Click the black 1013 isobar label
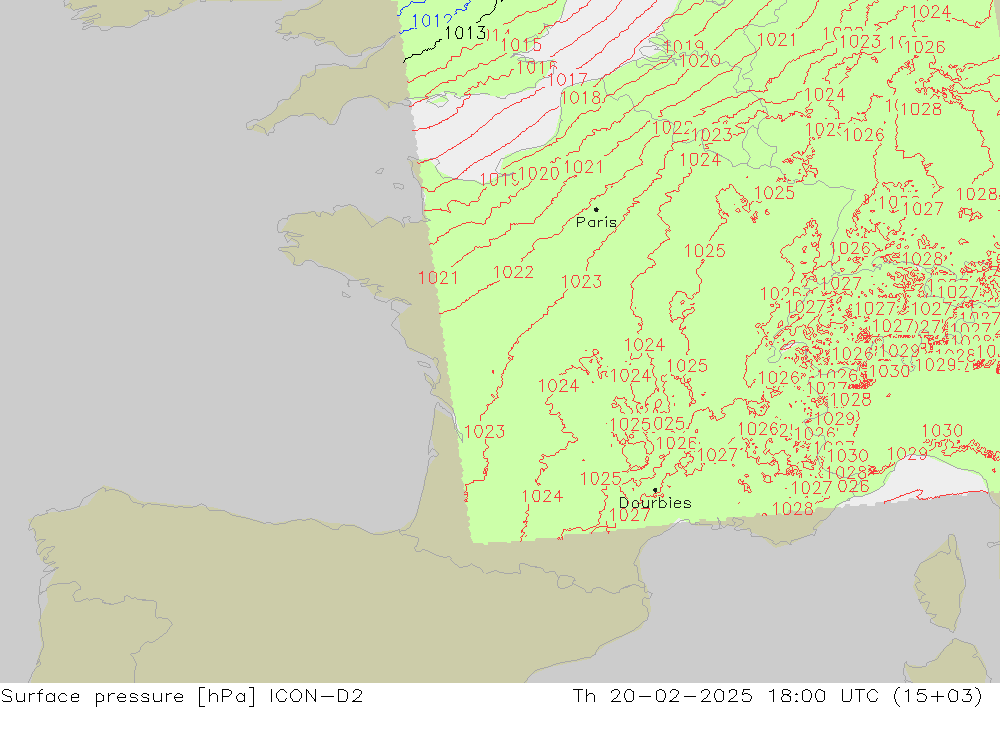Viewport: 1000px width, 733px height. click(x=465, y=33)
